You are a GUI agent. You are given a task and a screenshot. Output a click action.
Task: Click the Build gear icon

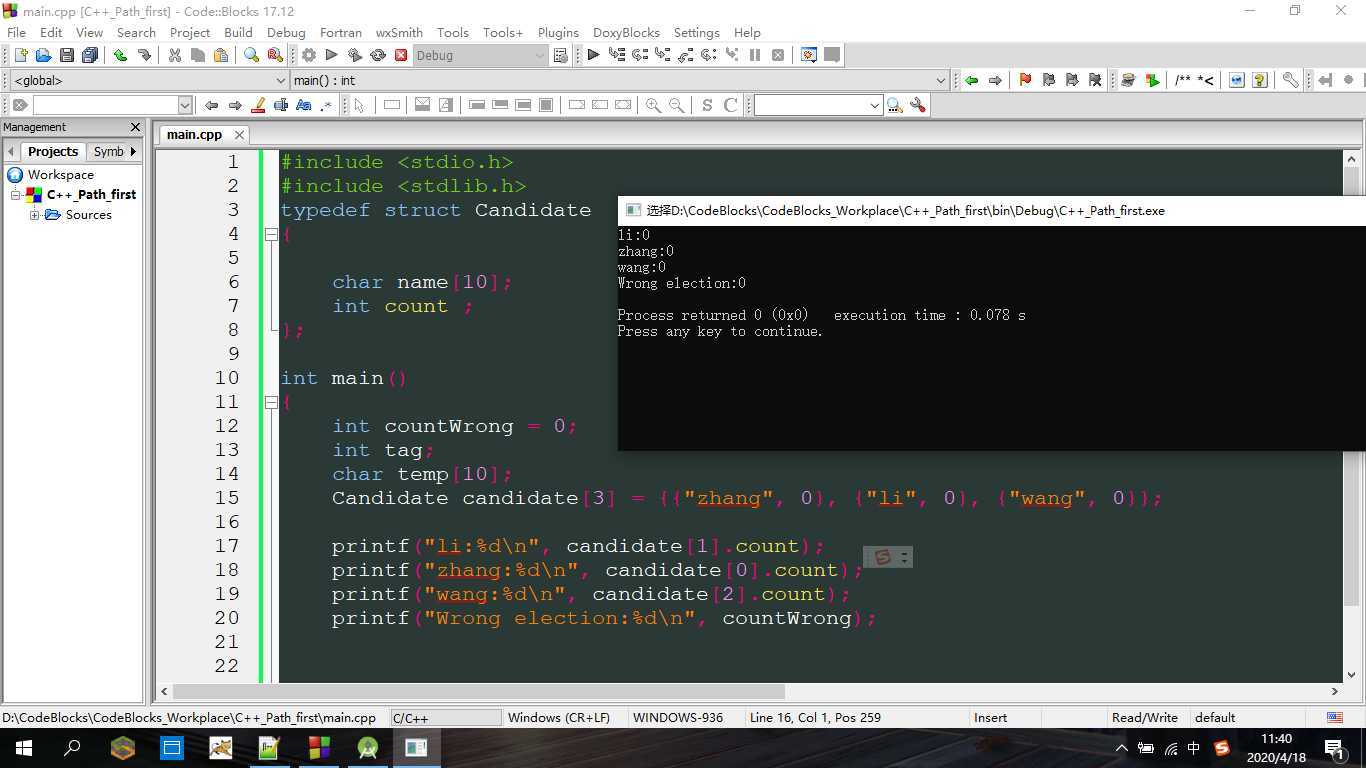(x=309, y=55)
